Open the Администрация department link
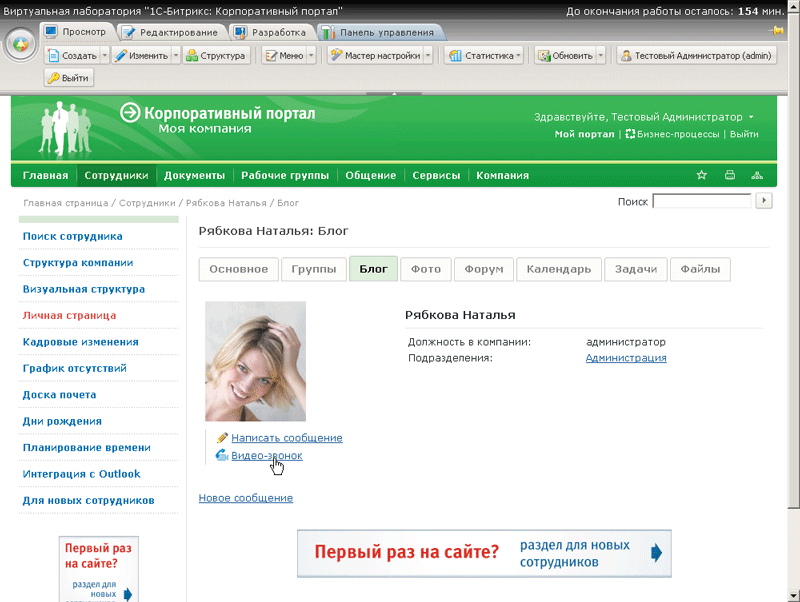The height and width of the screenshot is (602, 800). [x=626, y=358]
